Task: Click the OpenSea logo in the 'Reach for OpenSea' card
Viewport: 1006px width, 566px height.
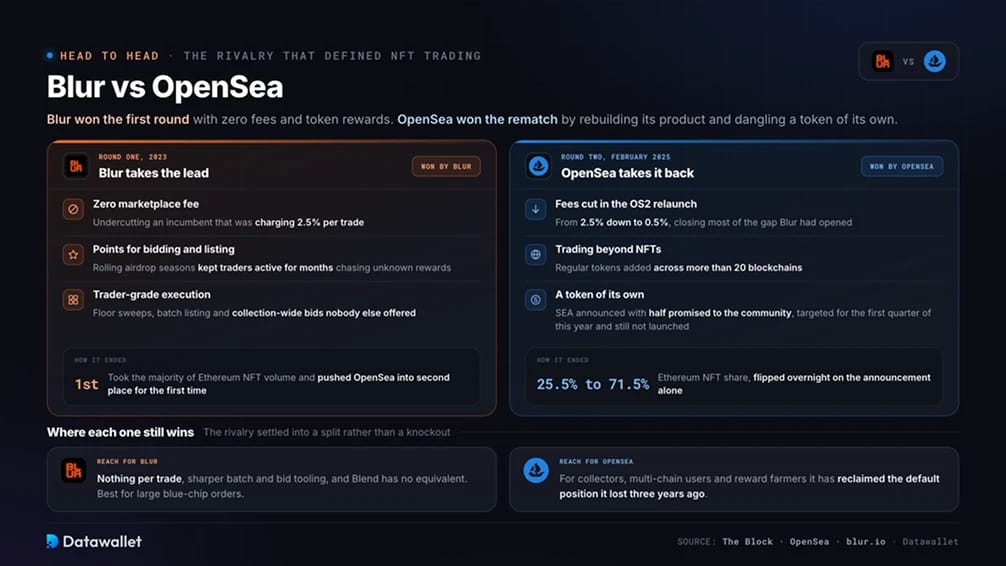Action: 536,470
